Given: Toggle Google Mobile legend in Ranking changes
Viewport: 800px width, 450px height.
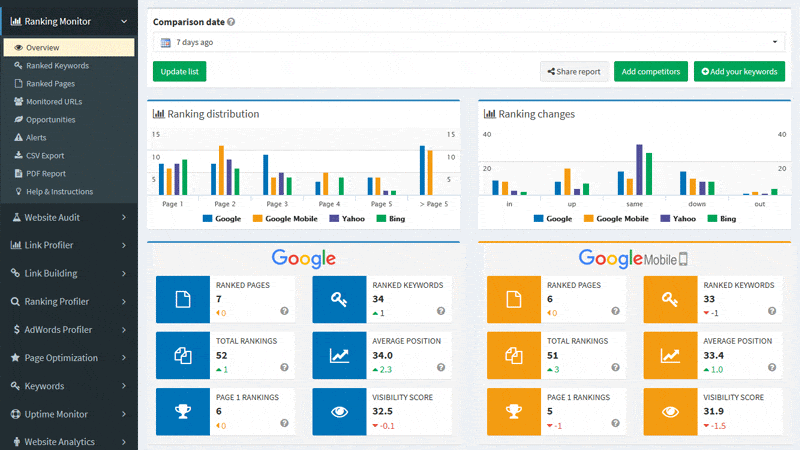Looking at the screenshot, I should tap(616, 218).
